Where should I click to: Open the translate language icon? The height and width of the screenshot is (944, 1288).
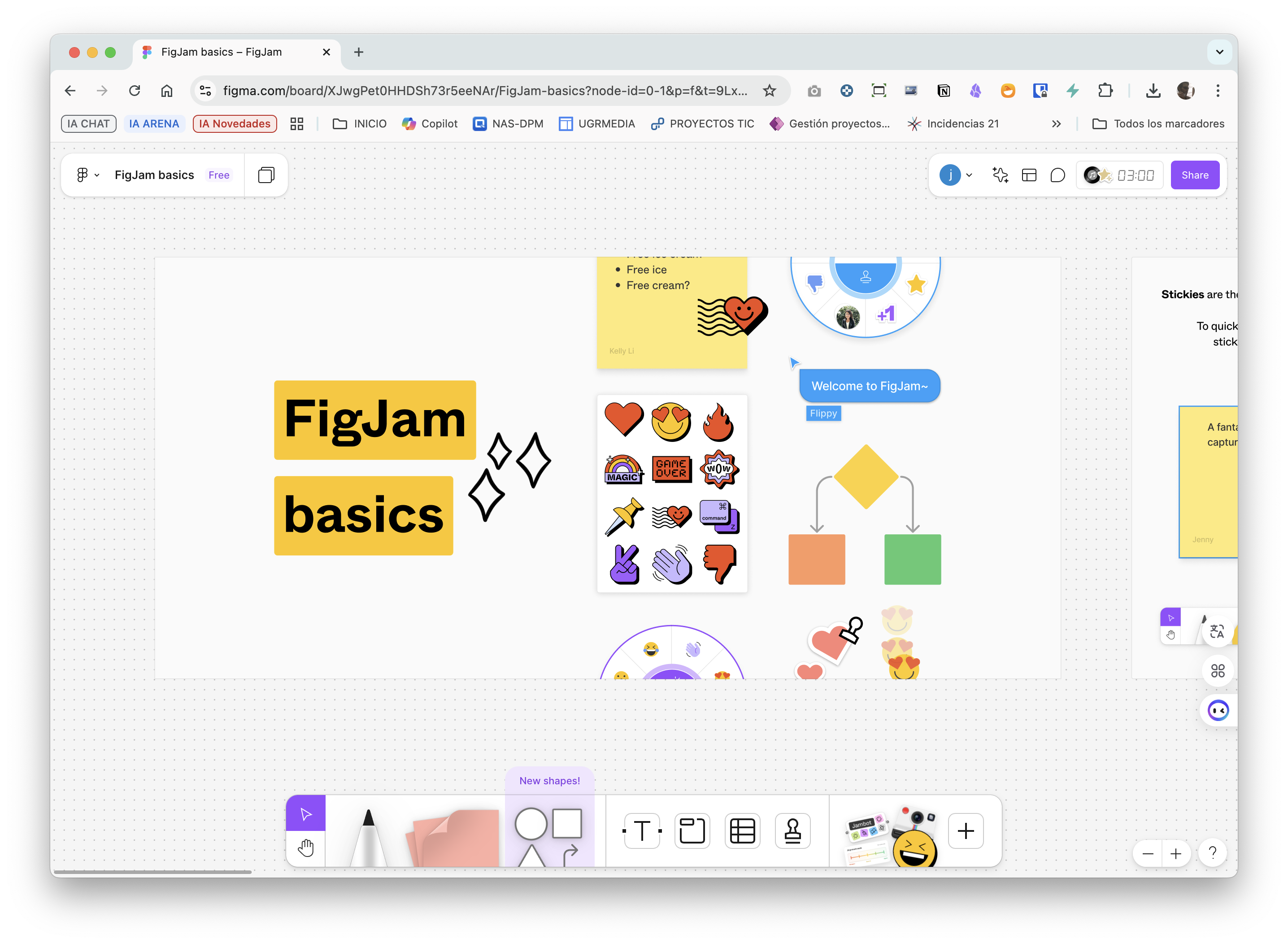coord(1217,631)
